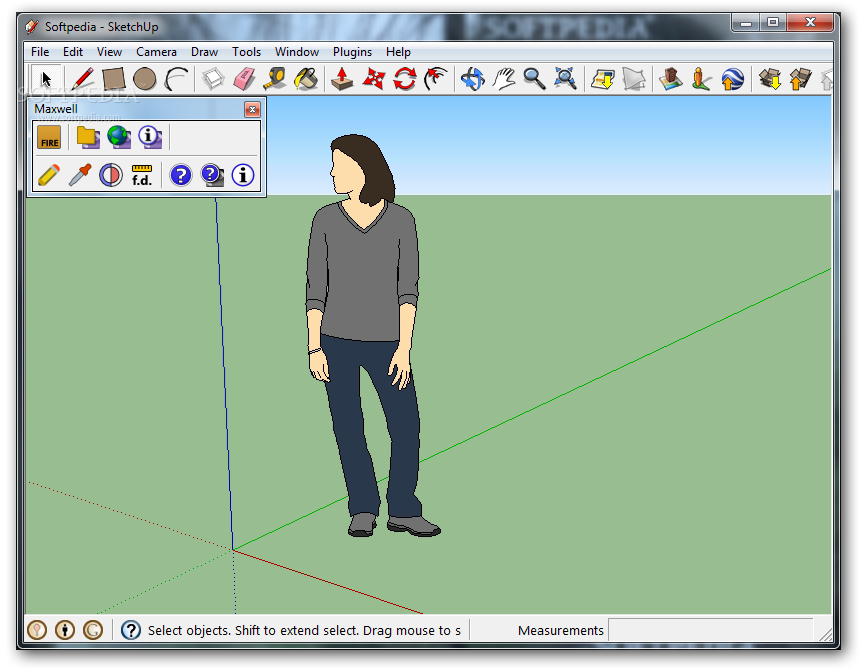
Task: Click Get Models download box icon
Action: (770, 79)
